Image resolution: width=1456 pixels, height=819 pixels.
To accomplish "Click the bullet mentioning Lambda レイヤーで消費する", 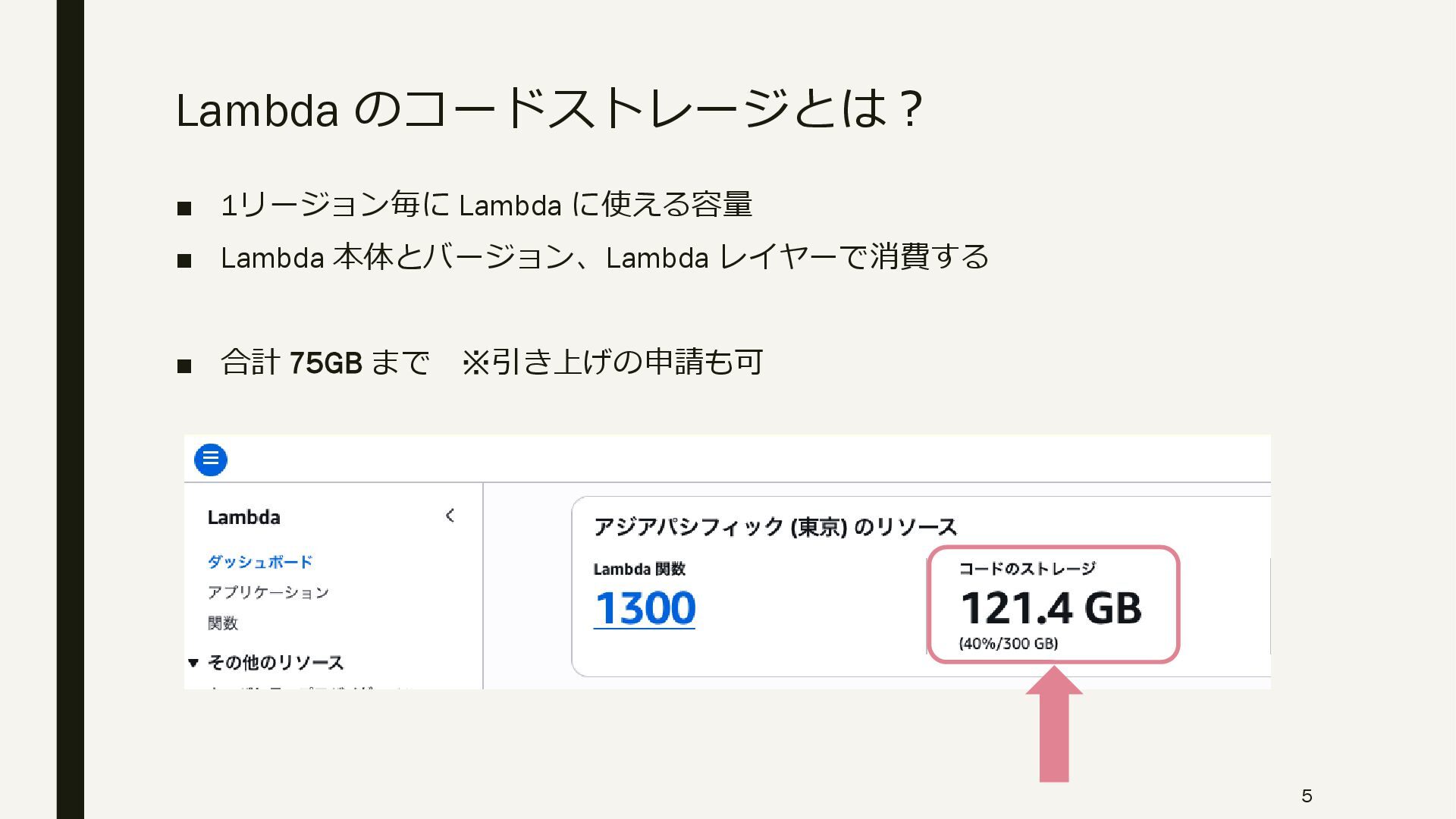I will 604,258.
